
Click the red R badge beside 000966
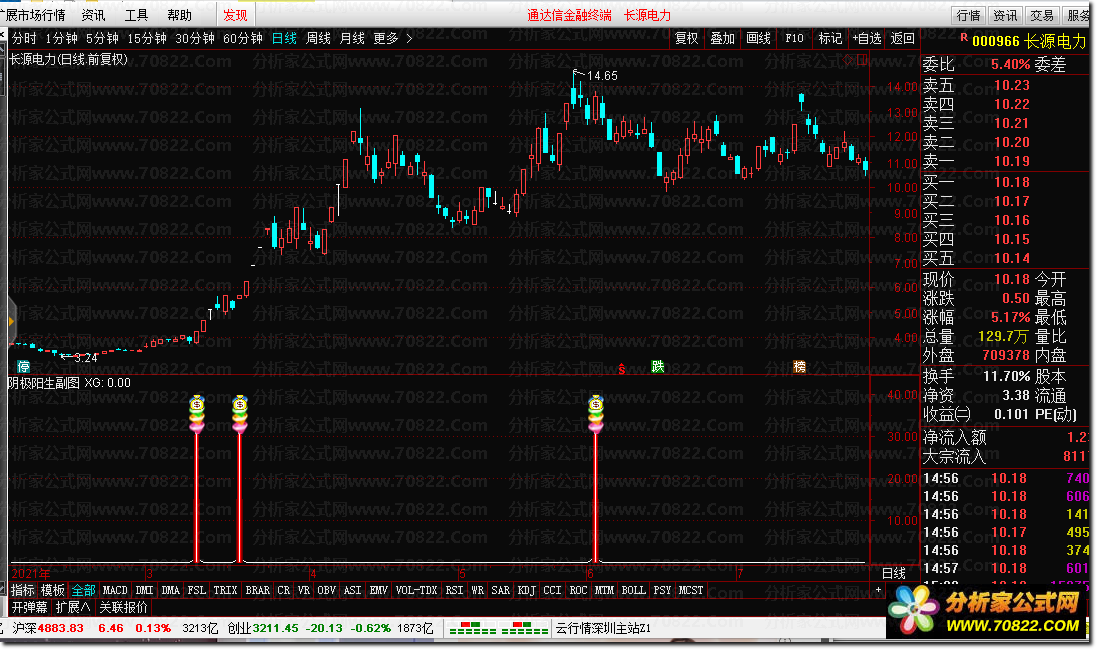pyautogui.click(x=964, y=37)
